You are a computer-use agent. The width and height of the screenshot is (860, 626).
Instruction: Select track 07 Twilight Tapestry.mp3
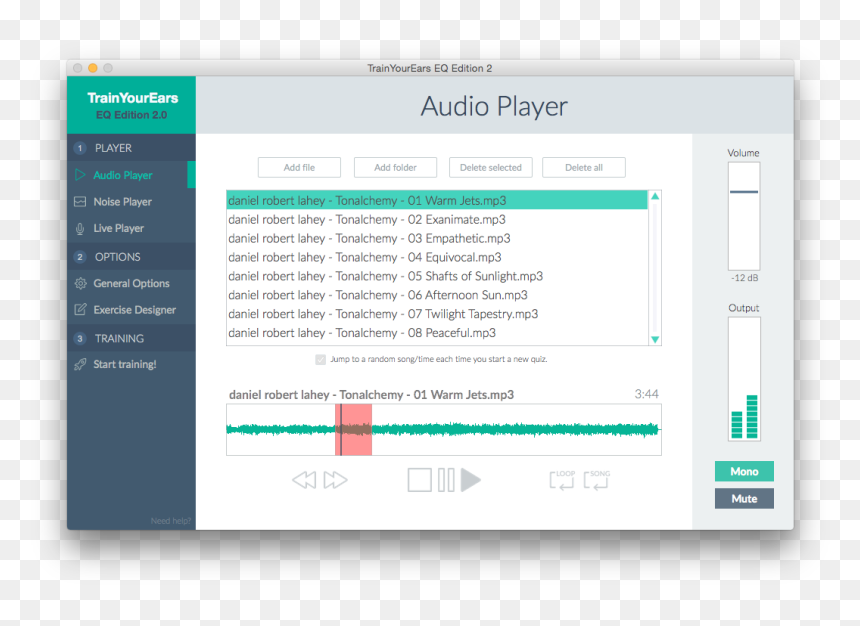[437, 314]
